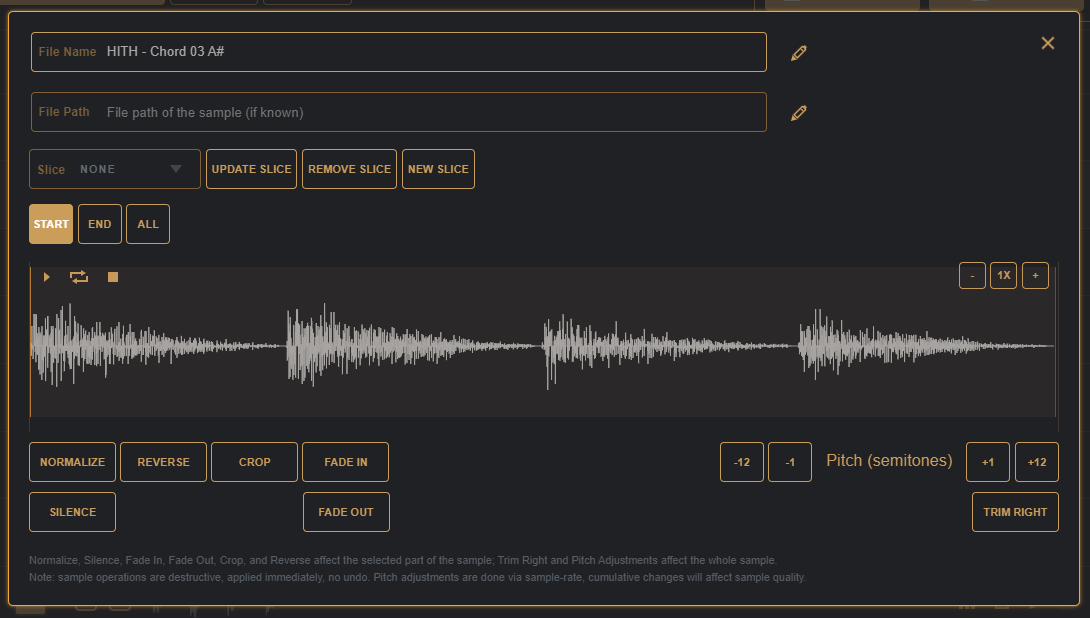Zoom out the waveform with minus button
This screenshot has width=1090, height=618.
click(x=972, y=276)
